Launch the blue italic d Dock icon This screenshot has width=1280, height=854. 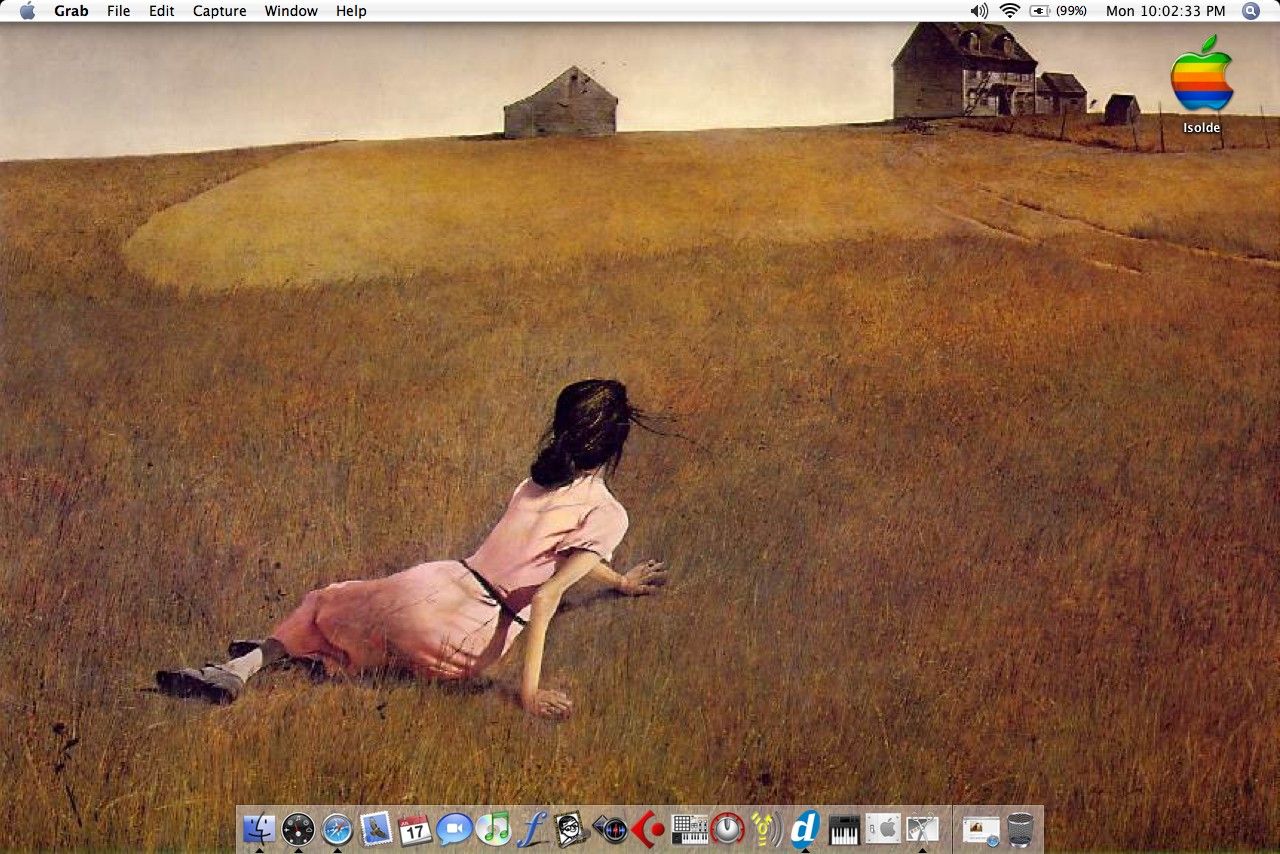tap(805, 828)
